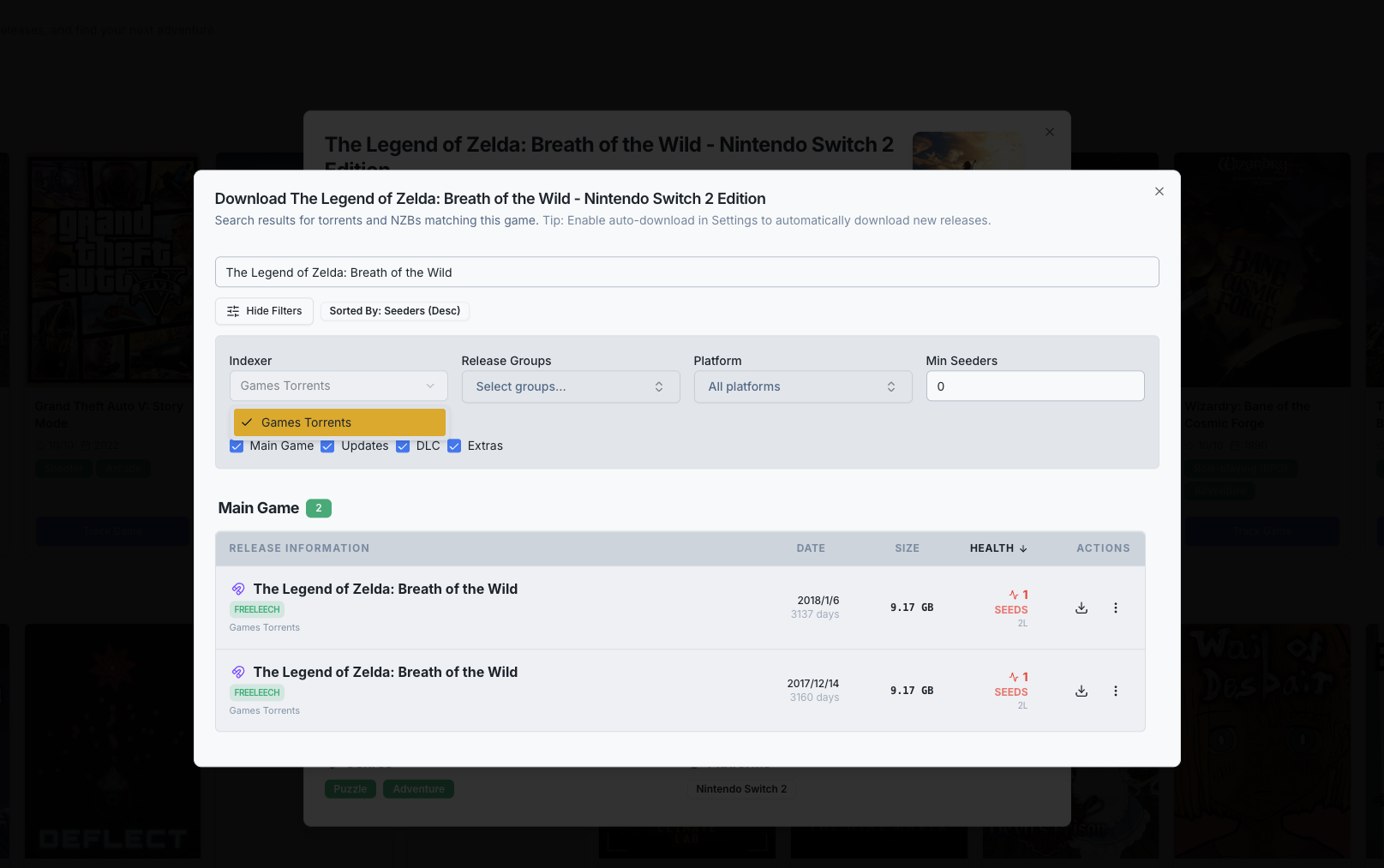Open the Grand Theft Auto V cover in the library

point(112,269)
